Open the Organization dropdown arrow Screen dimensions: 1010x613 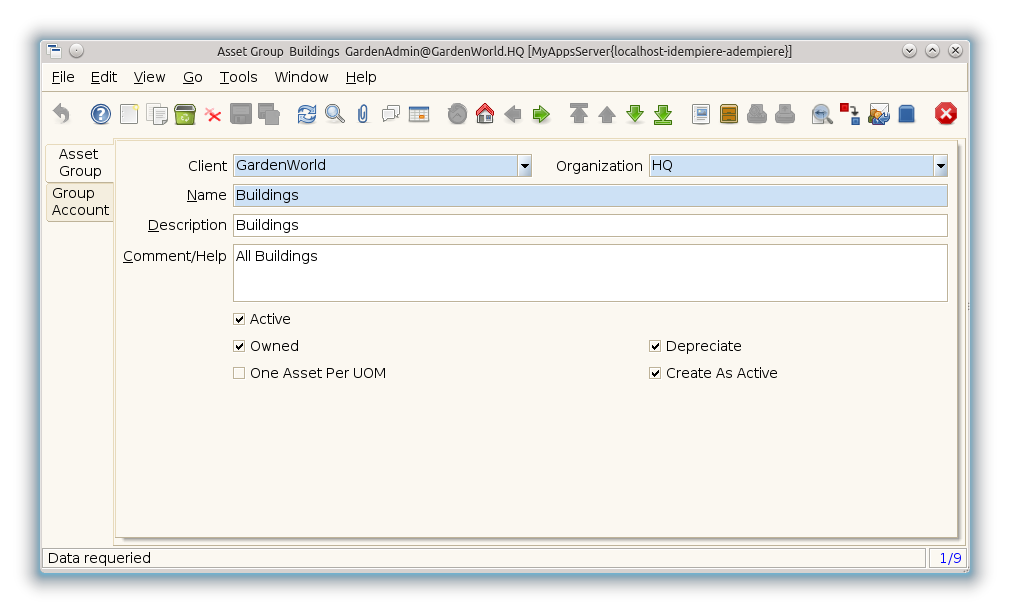click(940, 166)
